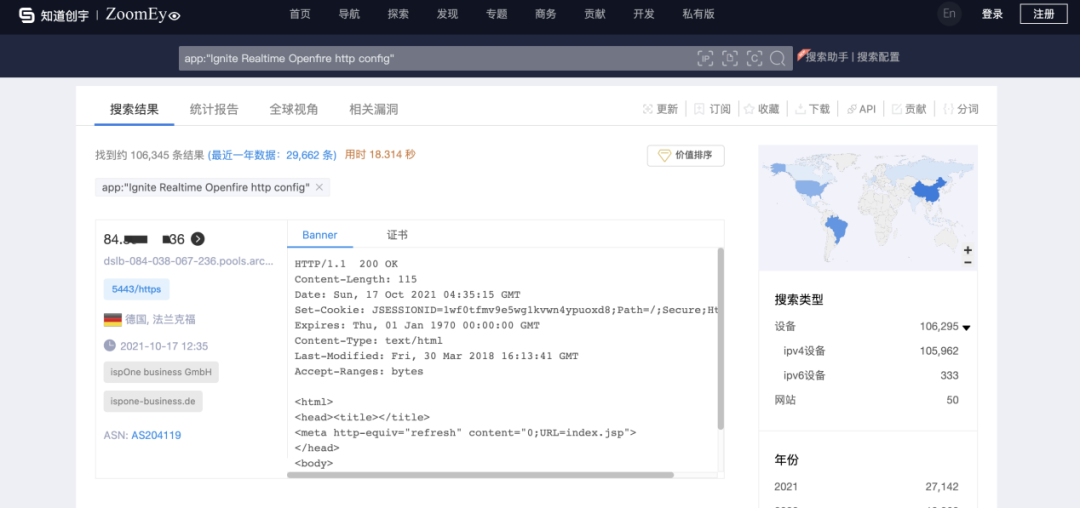Screen dimensions: 1080x508
Task: Open 专题 menu item
Action: pyautogui.click(x=497, y=14)
